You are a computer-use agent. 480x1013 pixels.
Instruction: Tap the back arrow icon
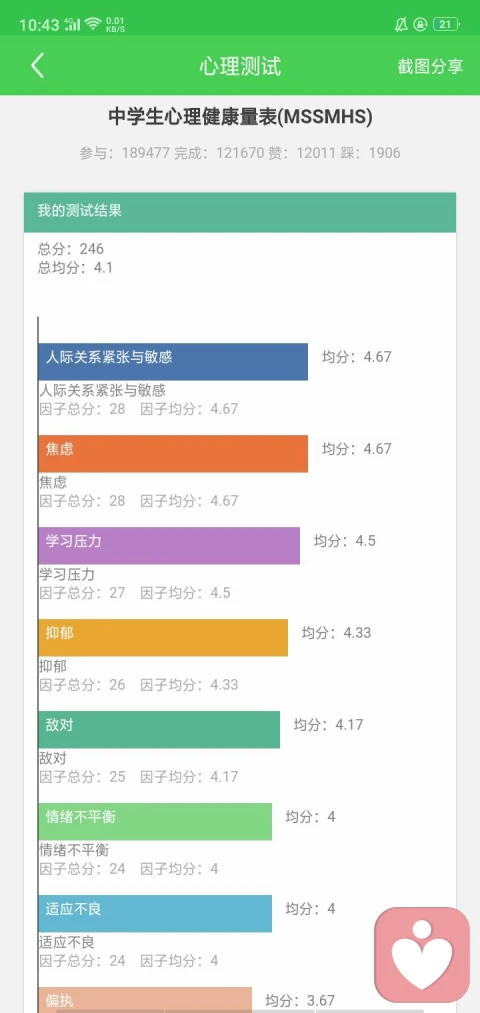point(37,66)
